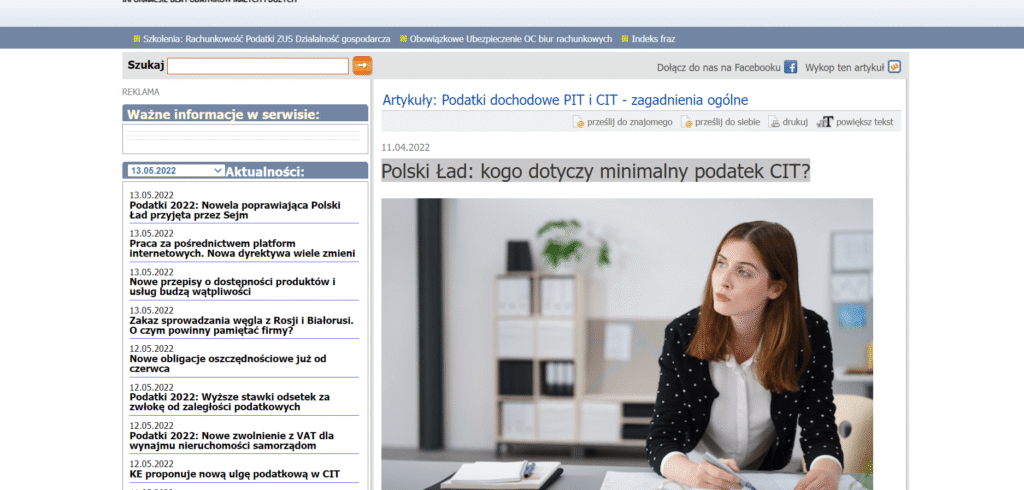
Task: Open the 'Zakaz sprowadzania węgla z Rosji' news
Action: coord(241,326)
